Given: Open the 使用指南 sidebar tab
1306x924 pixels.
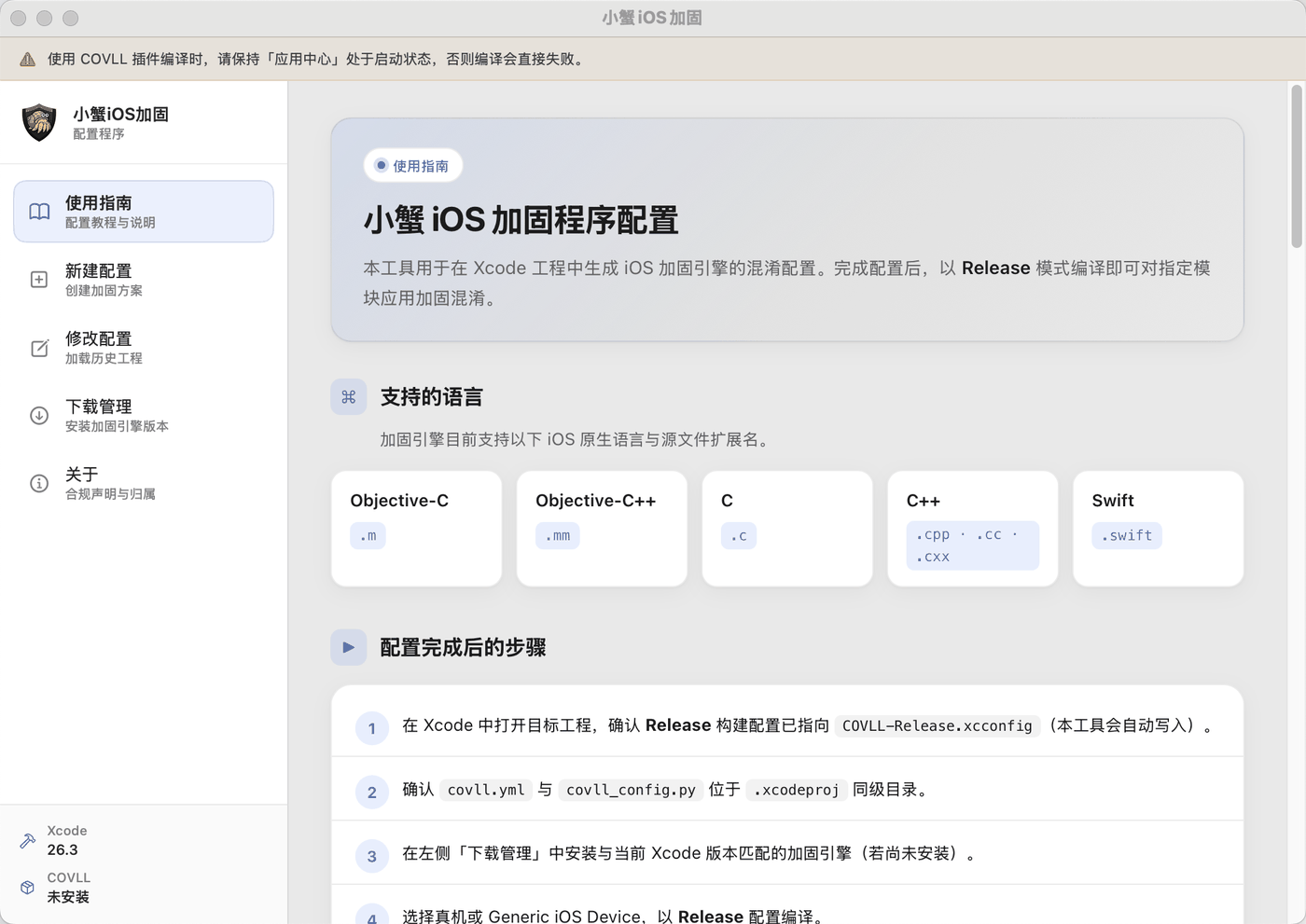Looking at the screenshot, I should pos(144,212).
